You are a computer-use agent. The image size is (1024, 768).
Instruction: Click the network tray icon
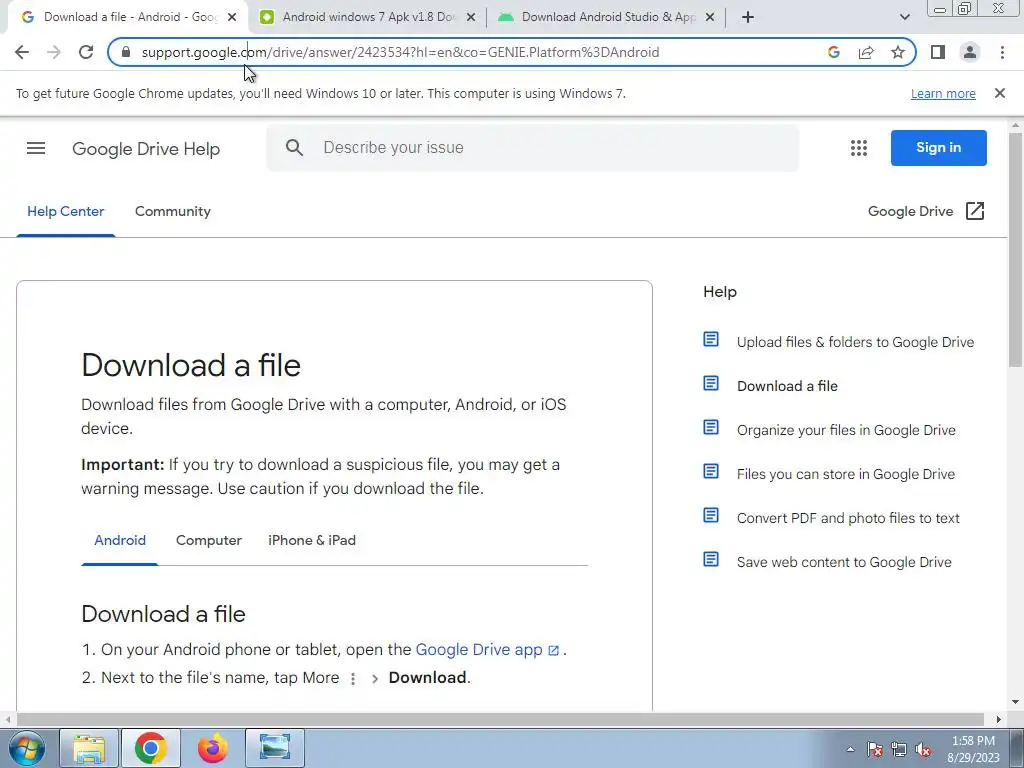(x=899, y=749)
